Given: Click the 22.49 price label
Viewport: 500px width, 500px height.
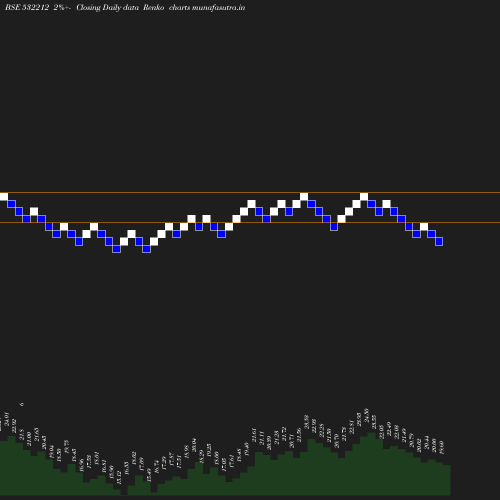Looking at the screenshot, I should pos(389,429).
